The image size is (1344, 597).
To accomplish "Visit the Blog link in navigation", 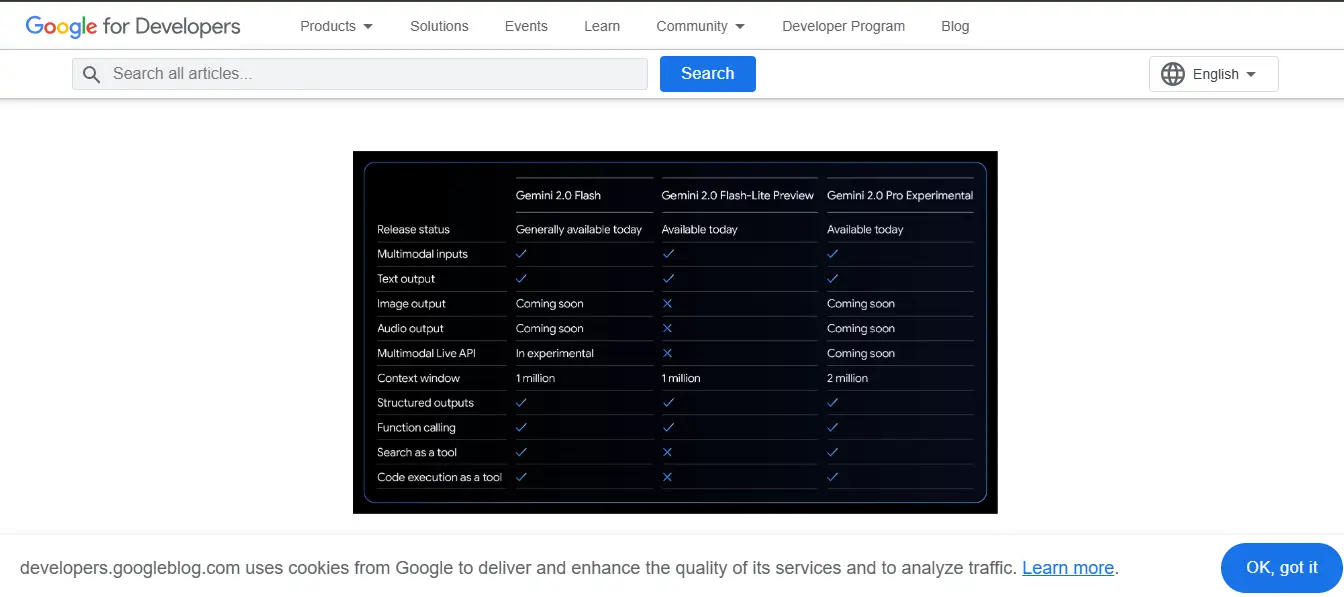I will [955, 26].
